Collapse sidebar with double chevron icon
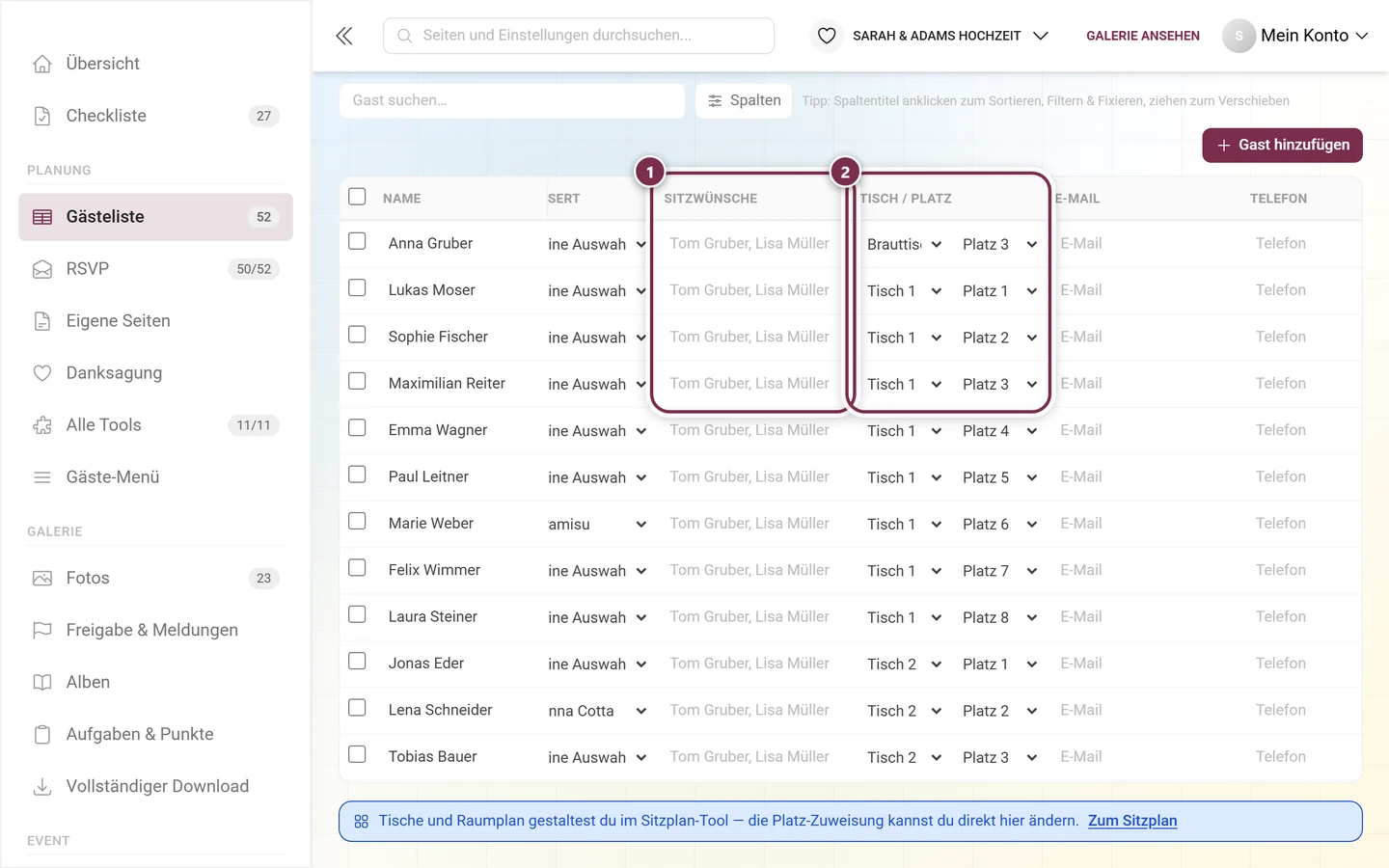This screenshot has height=868, width=1389. click(344, 36)
